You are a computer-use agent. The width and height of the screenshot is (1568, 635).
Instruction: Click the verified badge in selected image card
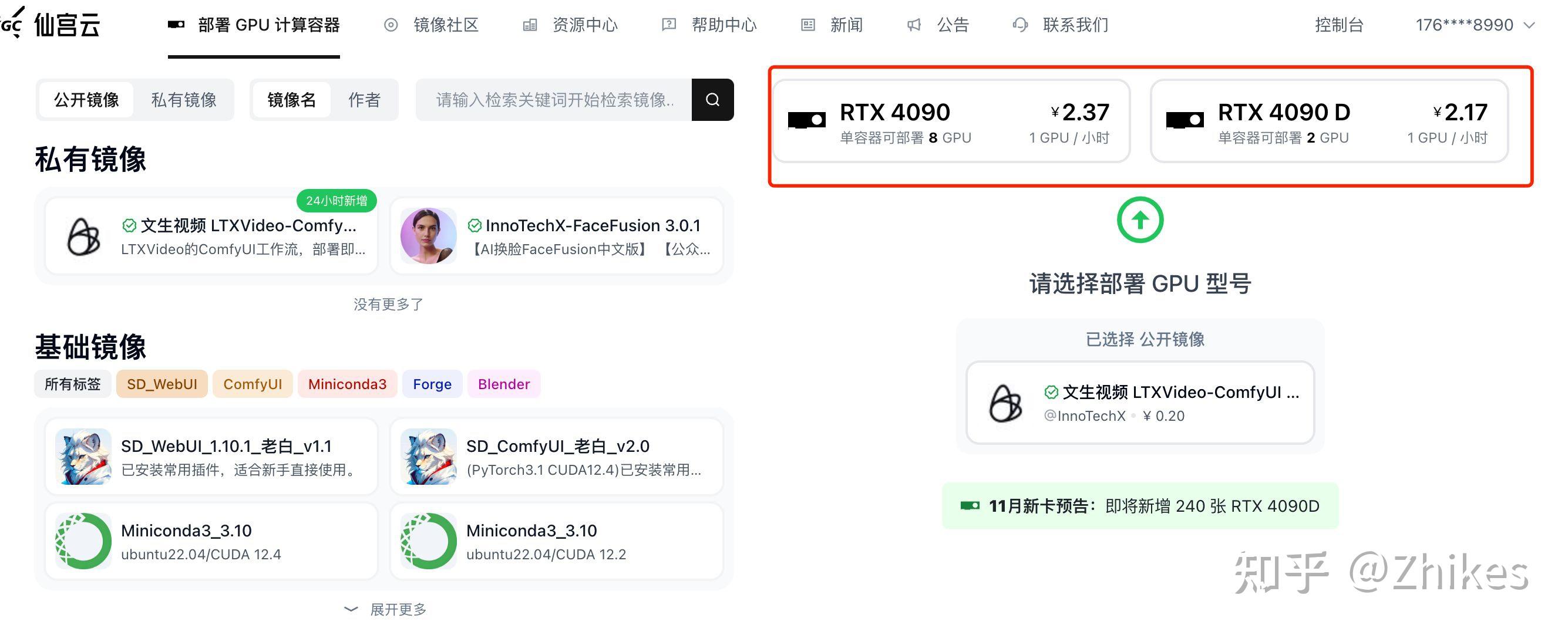pos(1051,392)
